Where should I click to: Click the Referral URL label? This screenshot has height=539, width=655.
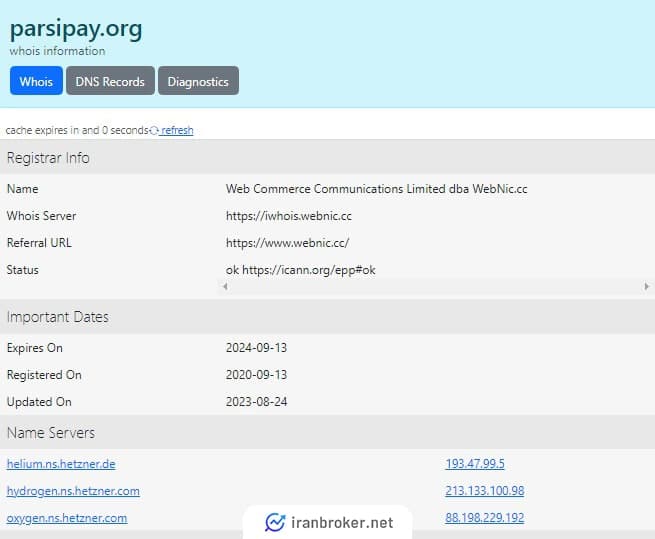[x=39, y=243]
